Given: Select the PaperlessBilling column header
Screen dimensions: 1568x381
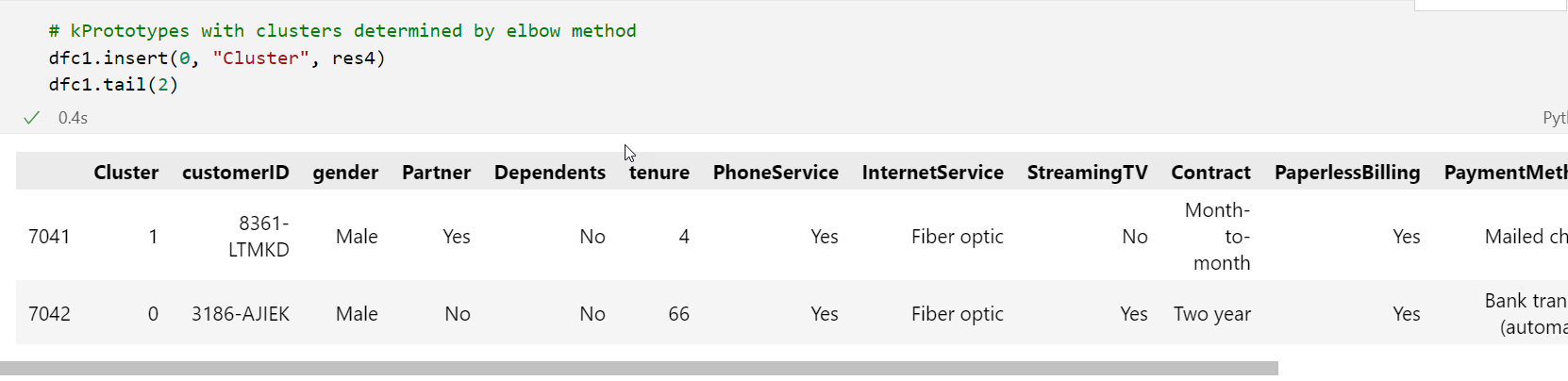Looking at the screenshot, I should pos(1346,173).
